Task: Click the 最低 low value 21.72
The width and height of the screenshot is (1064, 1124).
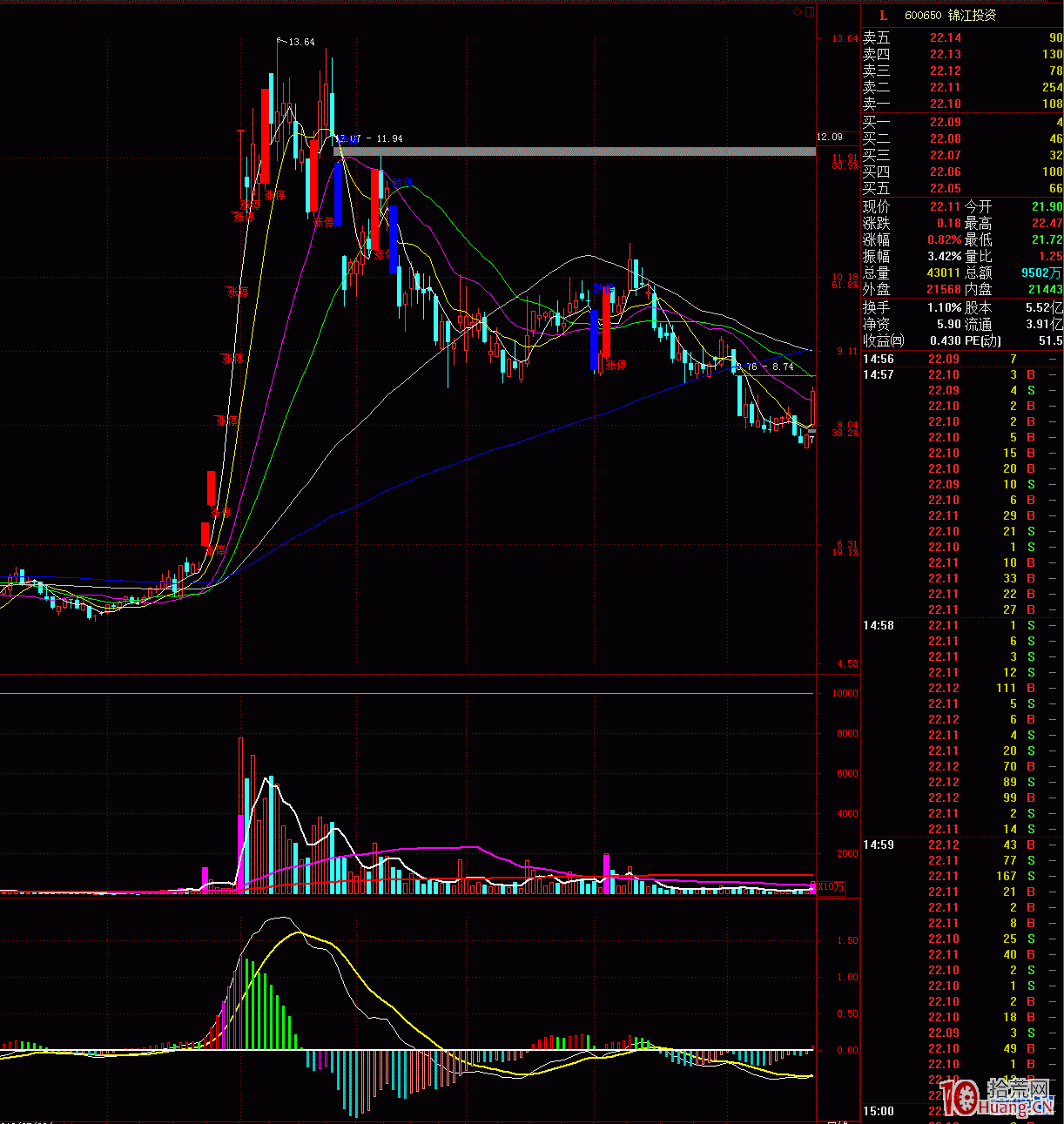Action: [1047, 239]
